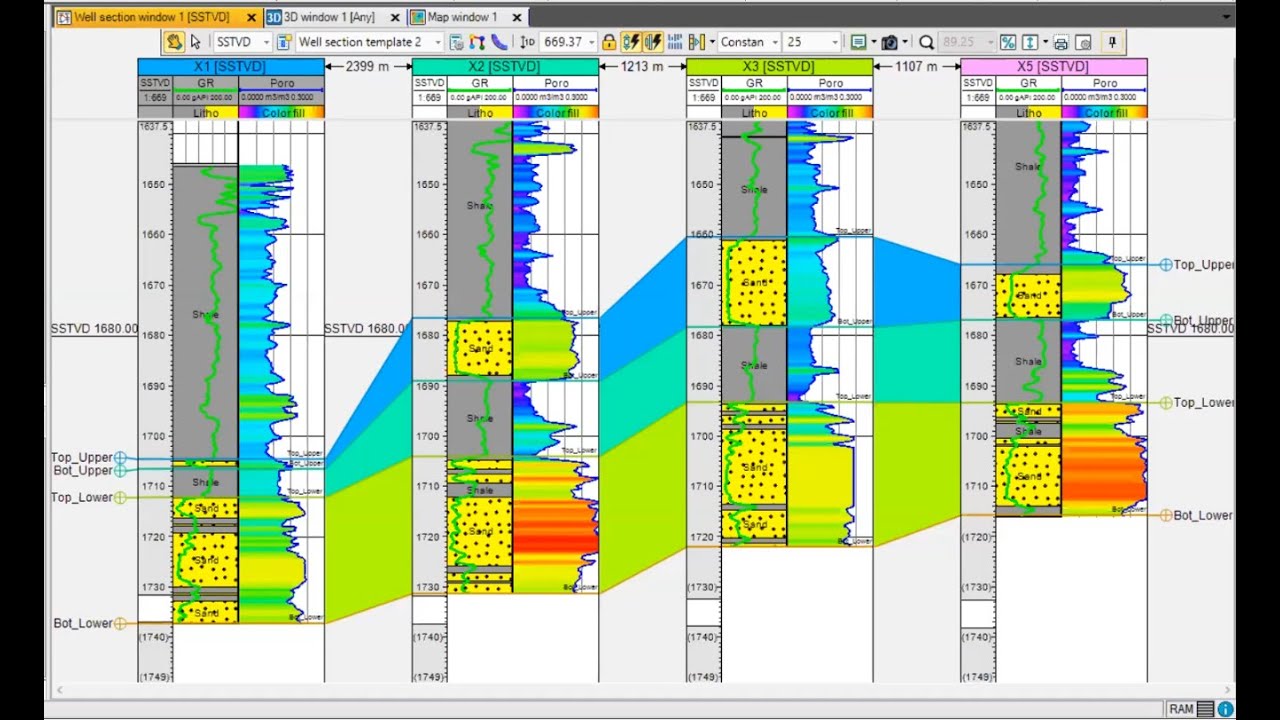This screenshot has height=720, width=1280.
Task: Click the Poro track header in X2
Action: (x=556, y=83)
